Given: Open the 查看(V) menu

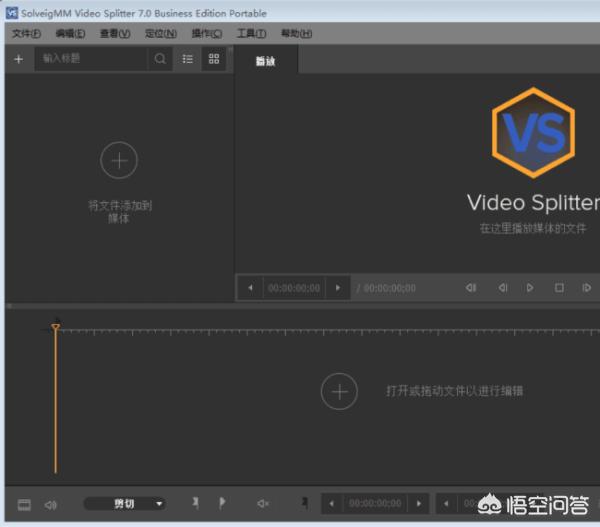Looking at the screenshot, I should click(115, 34).
